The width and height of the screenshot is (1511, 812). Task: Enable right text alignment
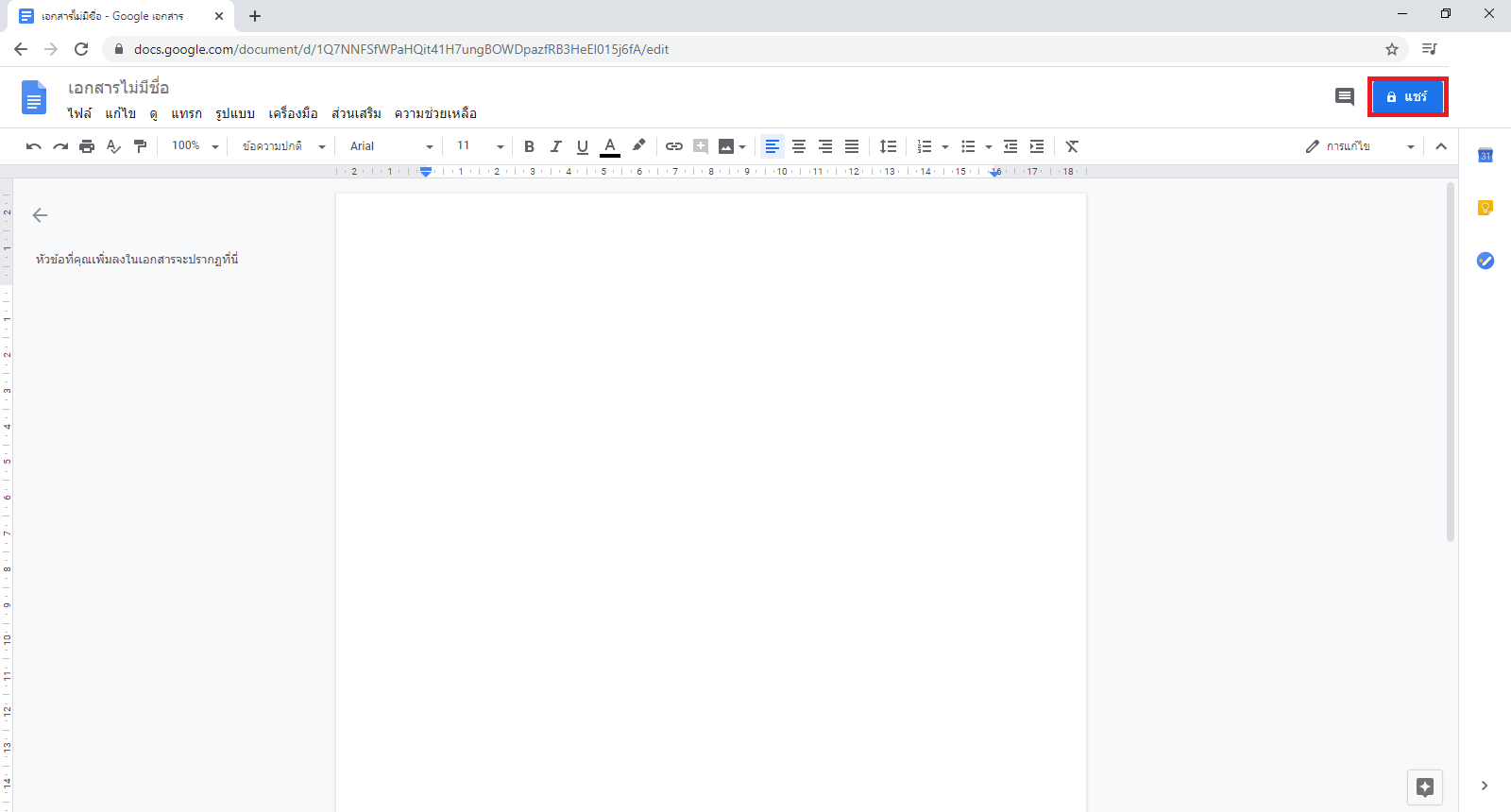tap(825, 146)
